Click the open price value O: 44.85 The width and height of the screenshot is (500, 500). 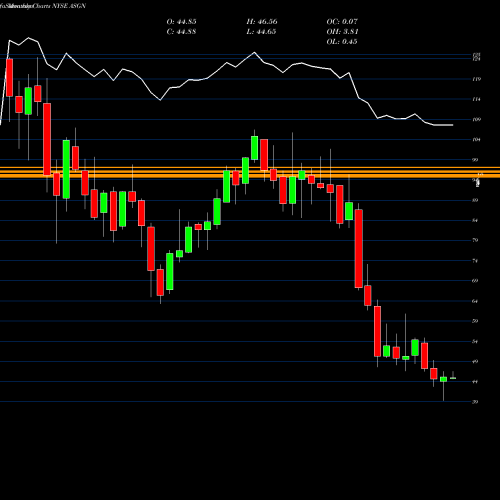tap(181, 22)
